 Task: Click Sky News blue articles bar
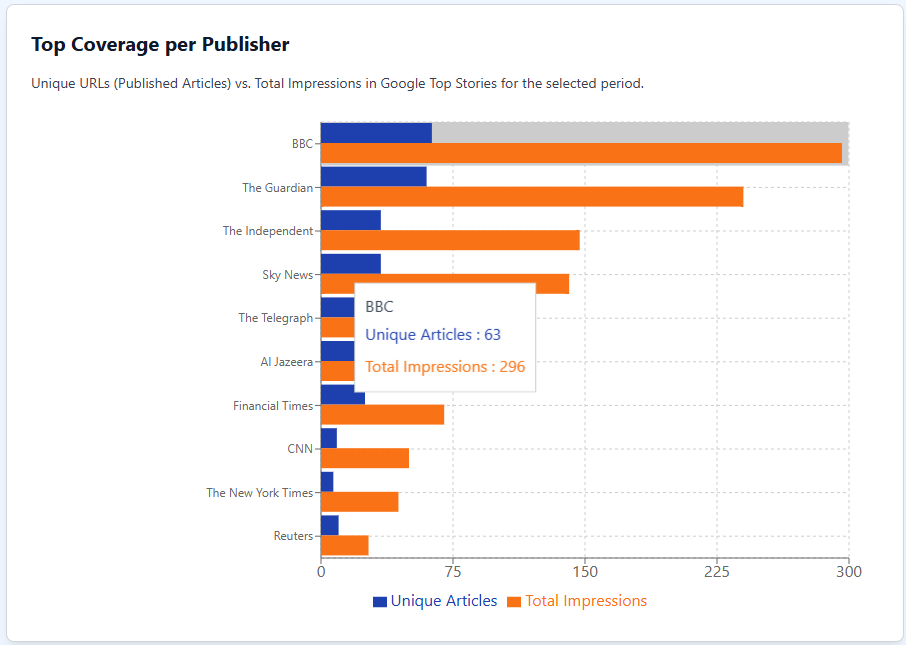click(x=351, y=264)
